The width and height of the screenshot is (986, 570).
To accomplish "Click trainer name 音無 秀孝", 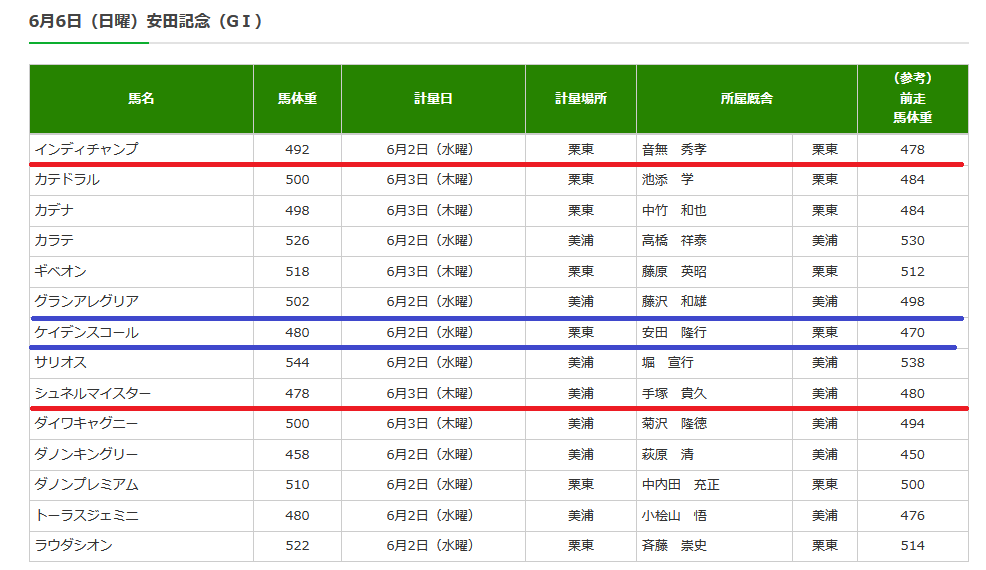I will (674, 150).
